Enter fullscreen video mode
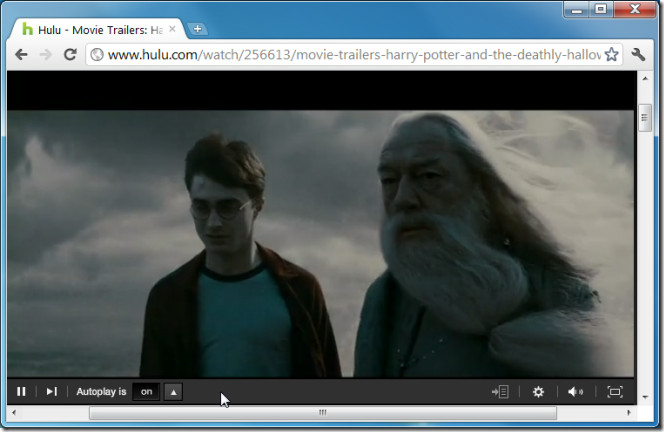 [615, 392]
